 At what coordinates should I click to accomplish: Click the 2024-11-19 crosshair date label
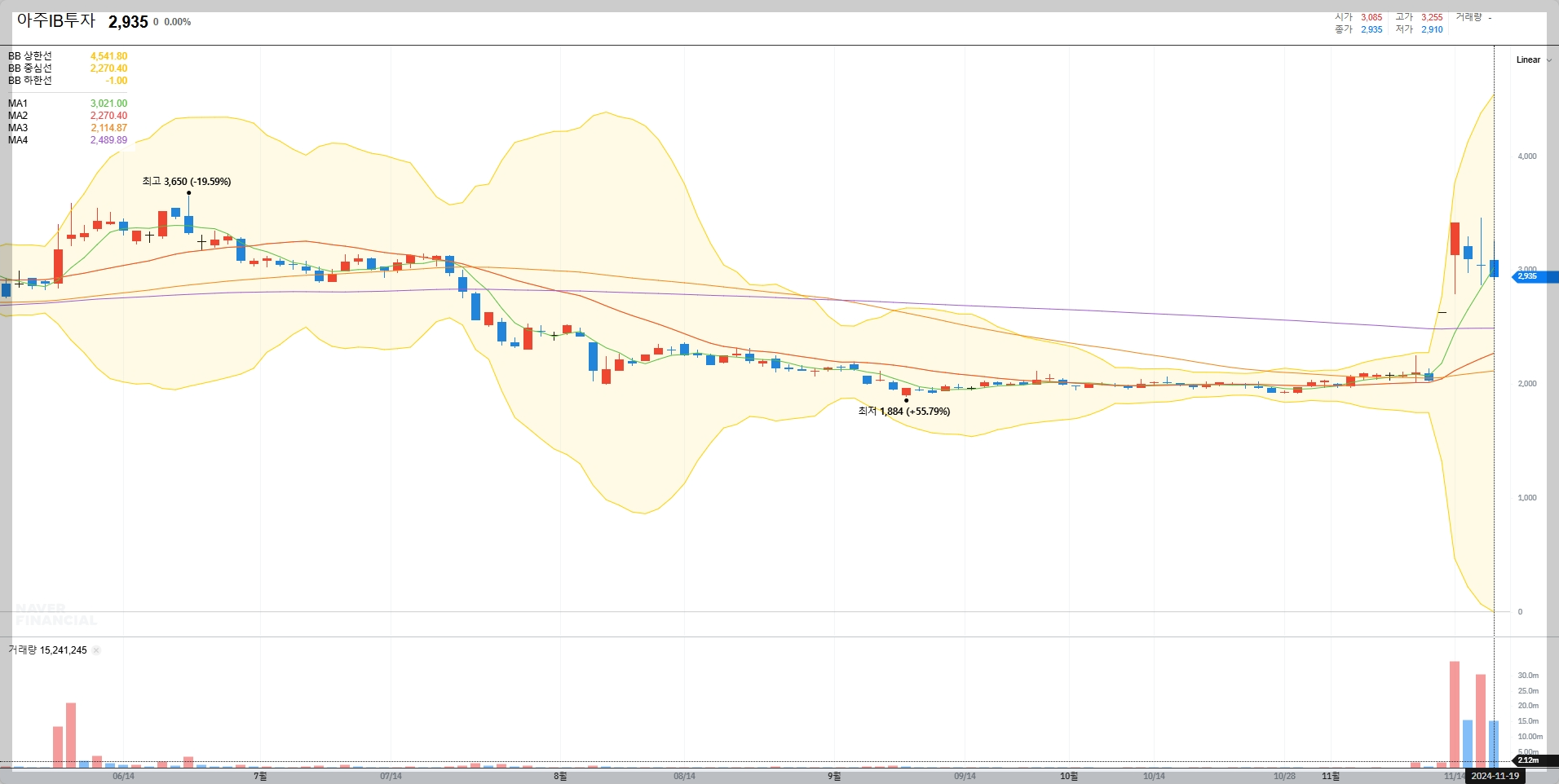(x=1495, y=776)
